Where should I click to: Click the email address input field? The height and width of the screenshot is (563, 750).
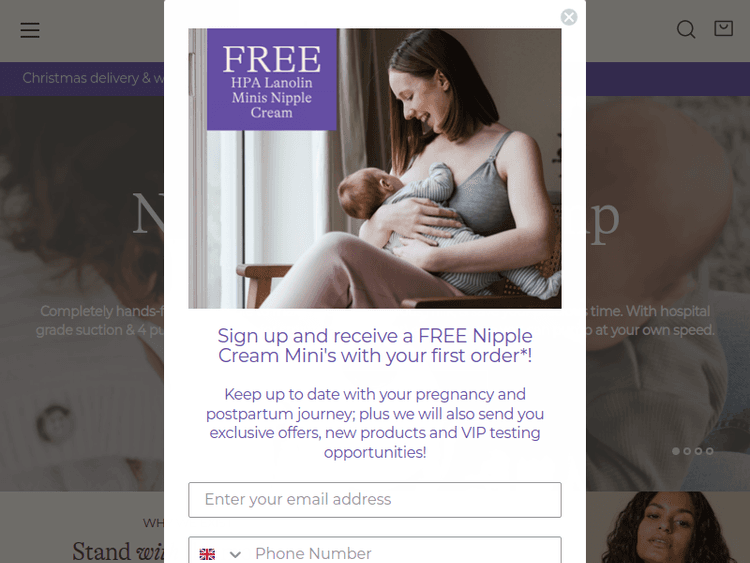coord(375,499)
